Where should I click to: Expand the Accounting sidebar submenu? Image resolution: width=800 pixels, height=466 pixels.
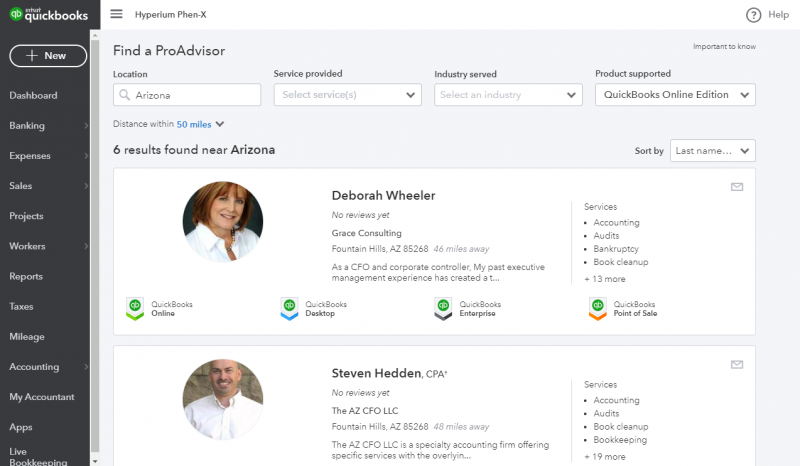pyautogui.click(x=86, y=366)
